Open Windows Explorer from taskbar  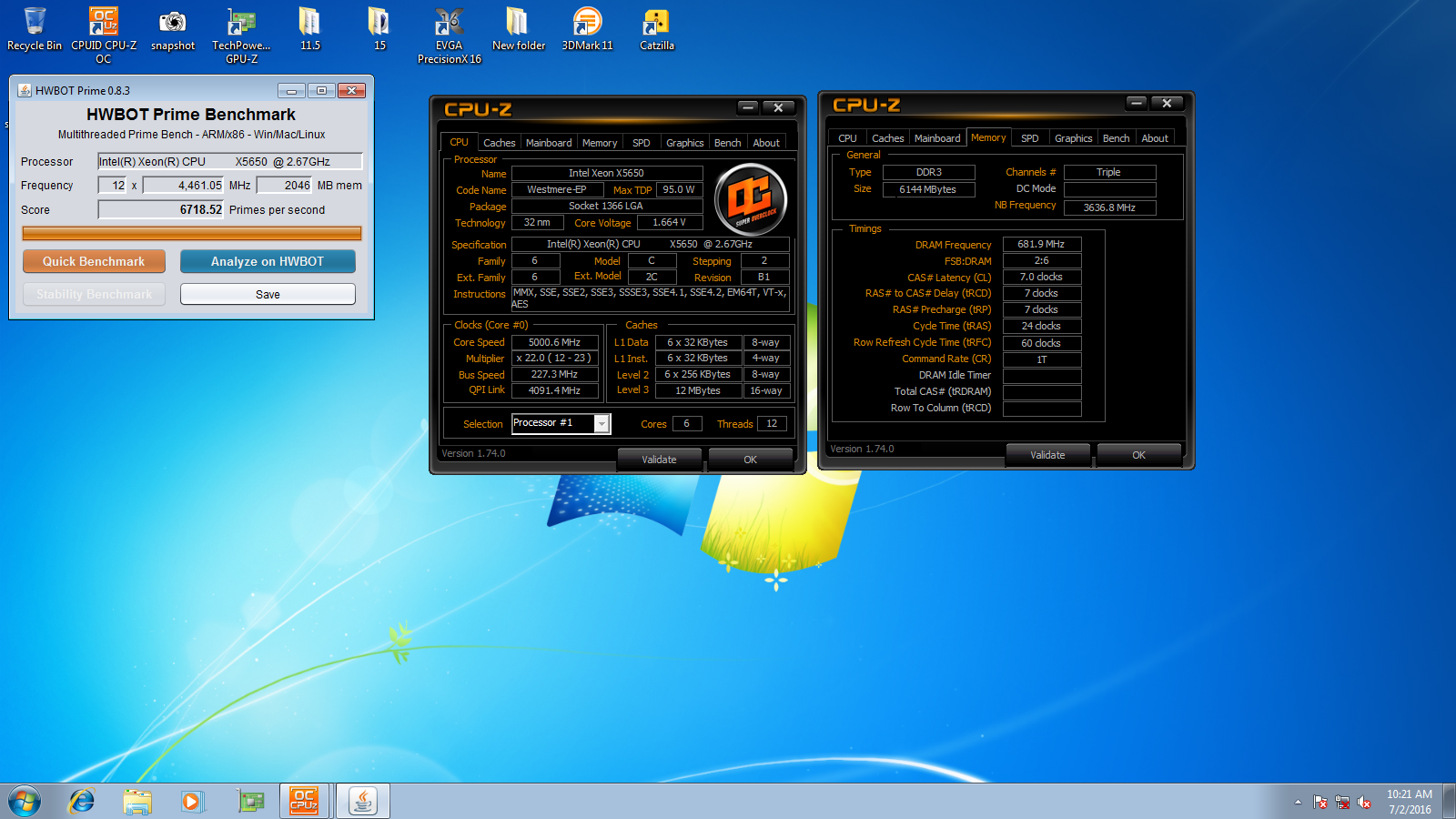(x=137, y=802)
